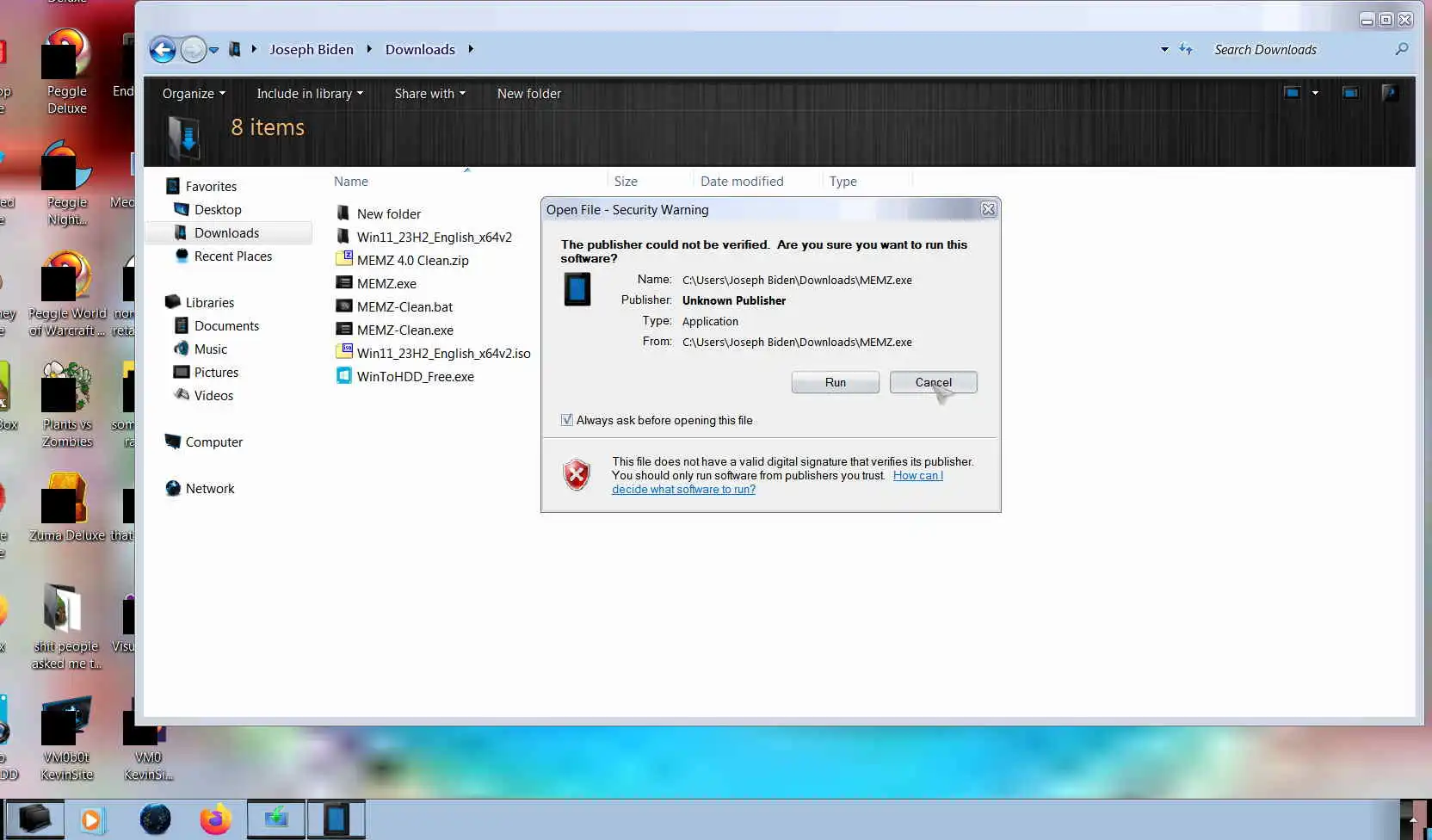Click the address bar refresh icon
This screenshot has width=1432, height=840.
1186,50
